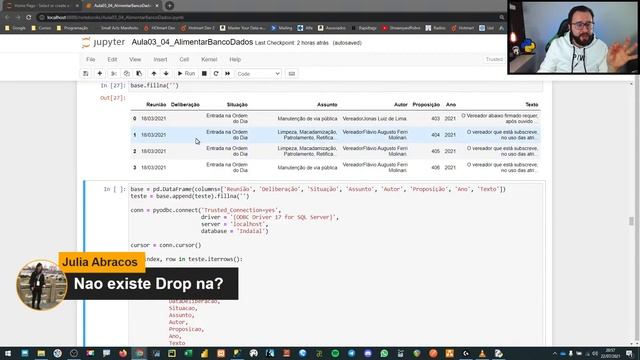Move selected cell up
Viewport: 640px width, 360px height.
154,73
